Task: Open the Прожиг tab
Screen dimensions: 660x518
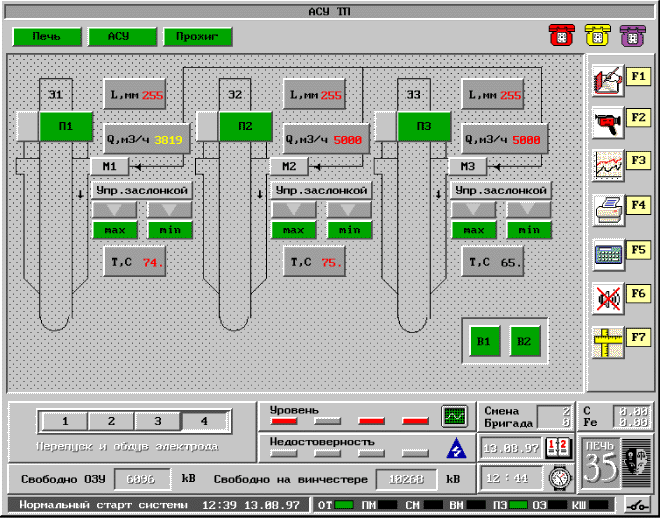Action: [x=198, y=37]
